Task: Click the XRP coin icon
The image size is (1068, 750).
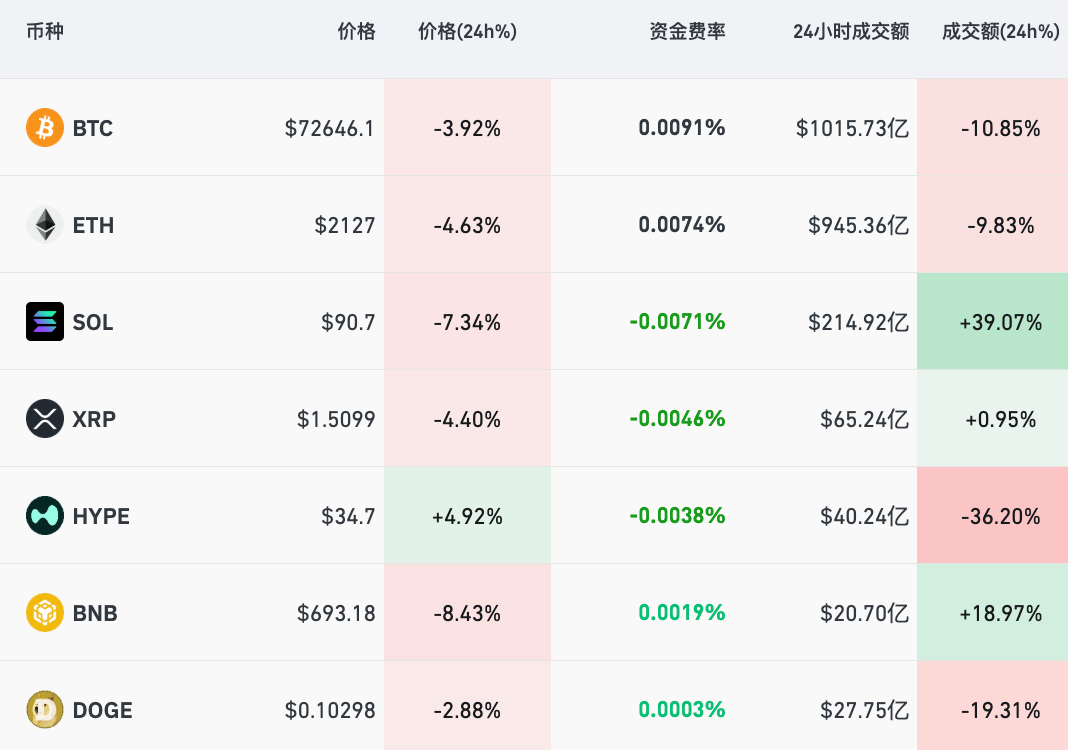Action: (45, 419)
